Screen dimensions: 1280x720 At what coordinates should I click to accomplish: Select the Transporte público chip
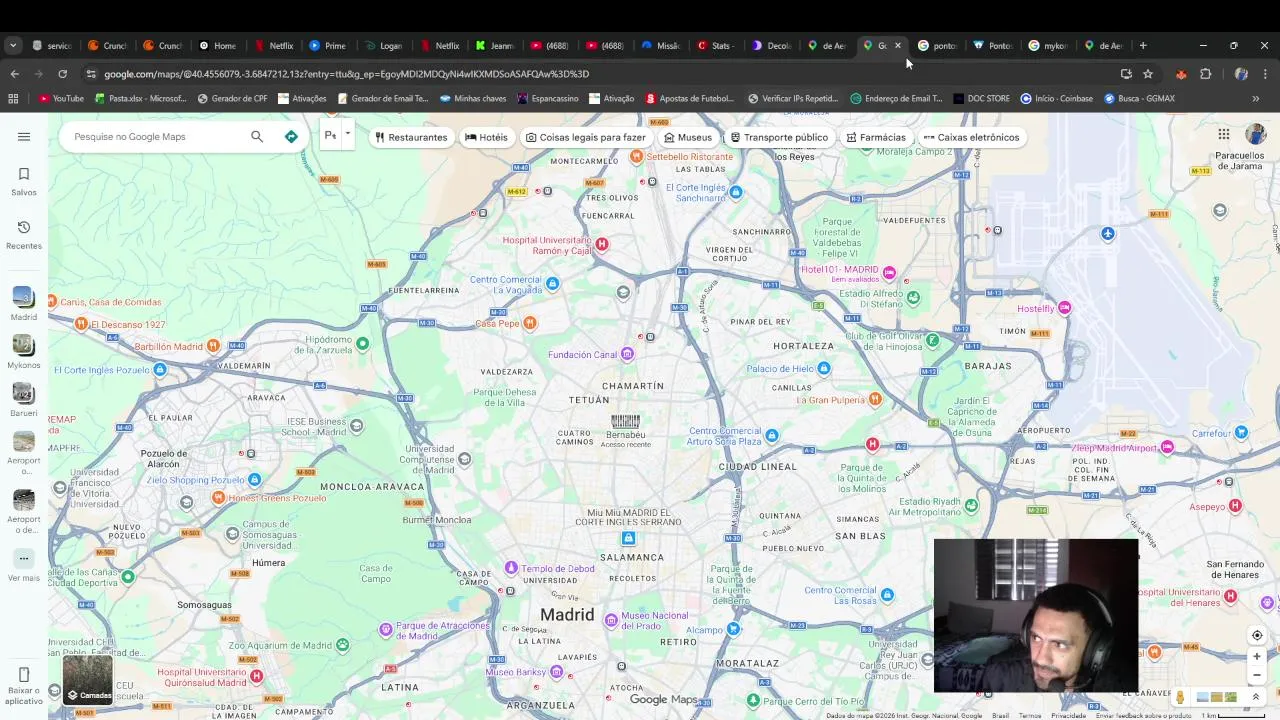[x=779, y=137]
